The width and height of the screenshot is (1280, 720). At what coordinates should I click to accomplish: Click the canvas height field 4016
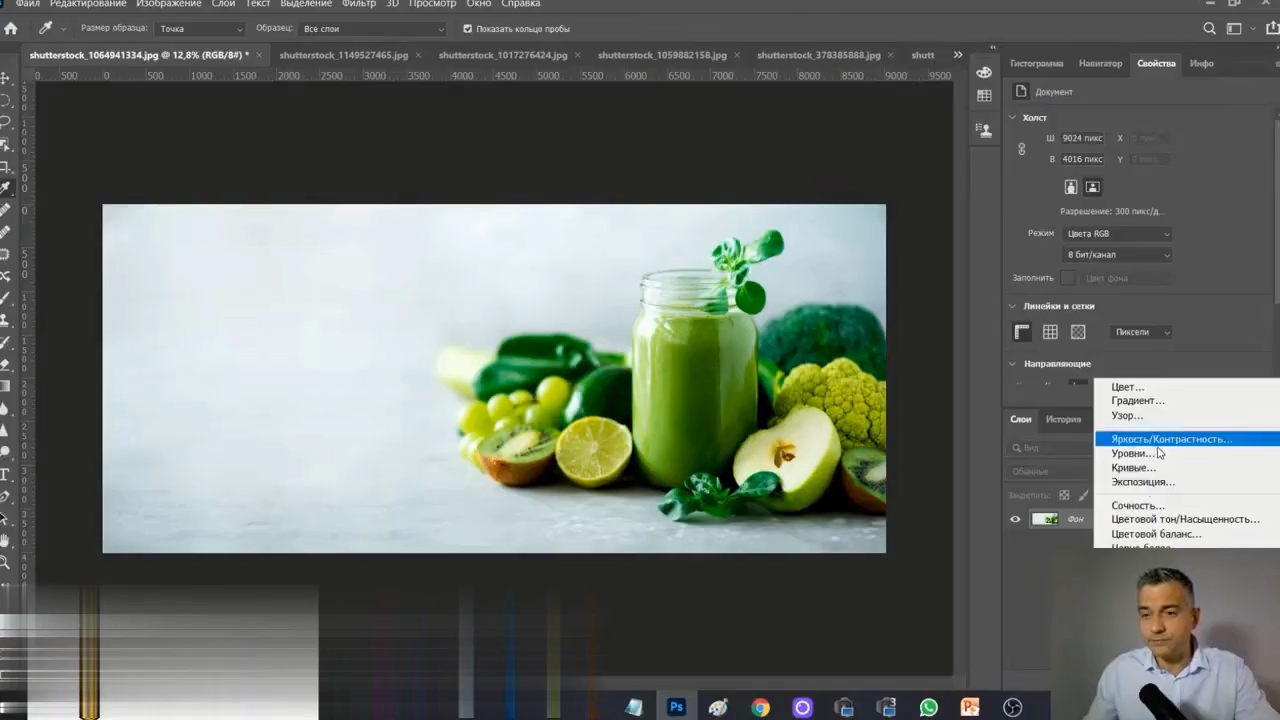[1082, 159]
